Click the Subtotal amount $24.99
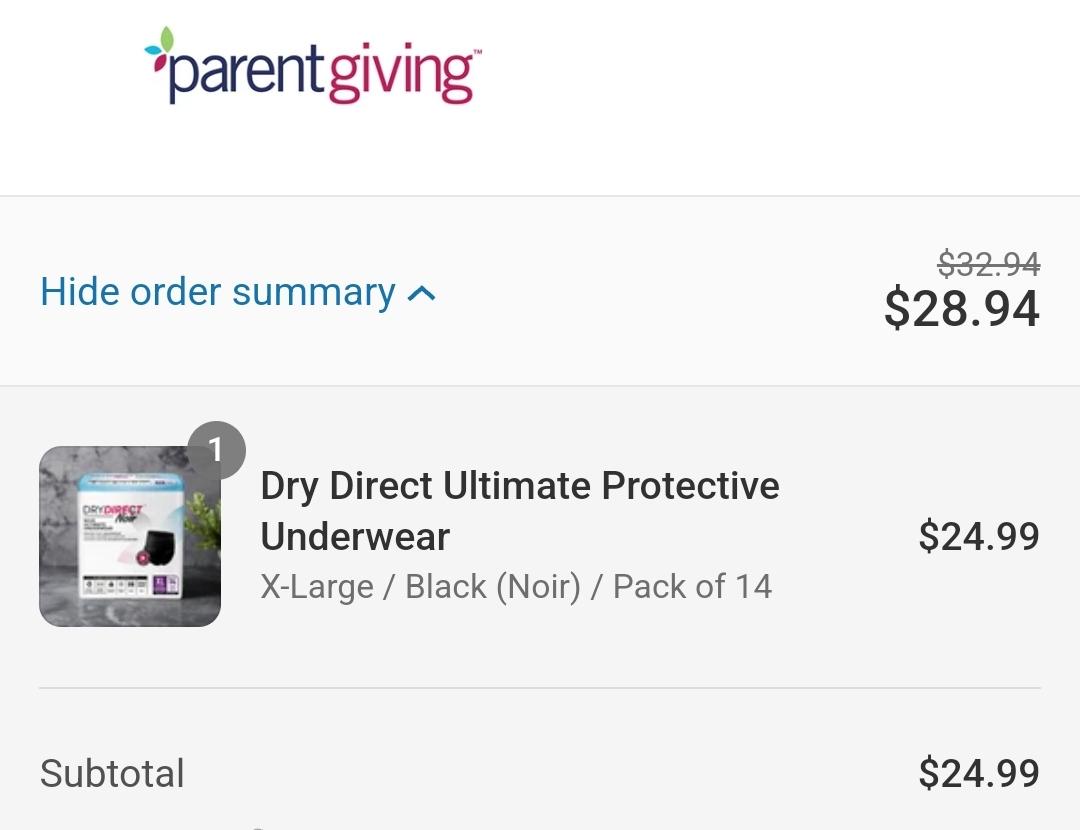The image size is (1080, 830). 979,773
